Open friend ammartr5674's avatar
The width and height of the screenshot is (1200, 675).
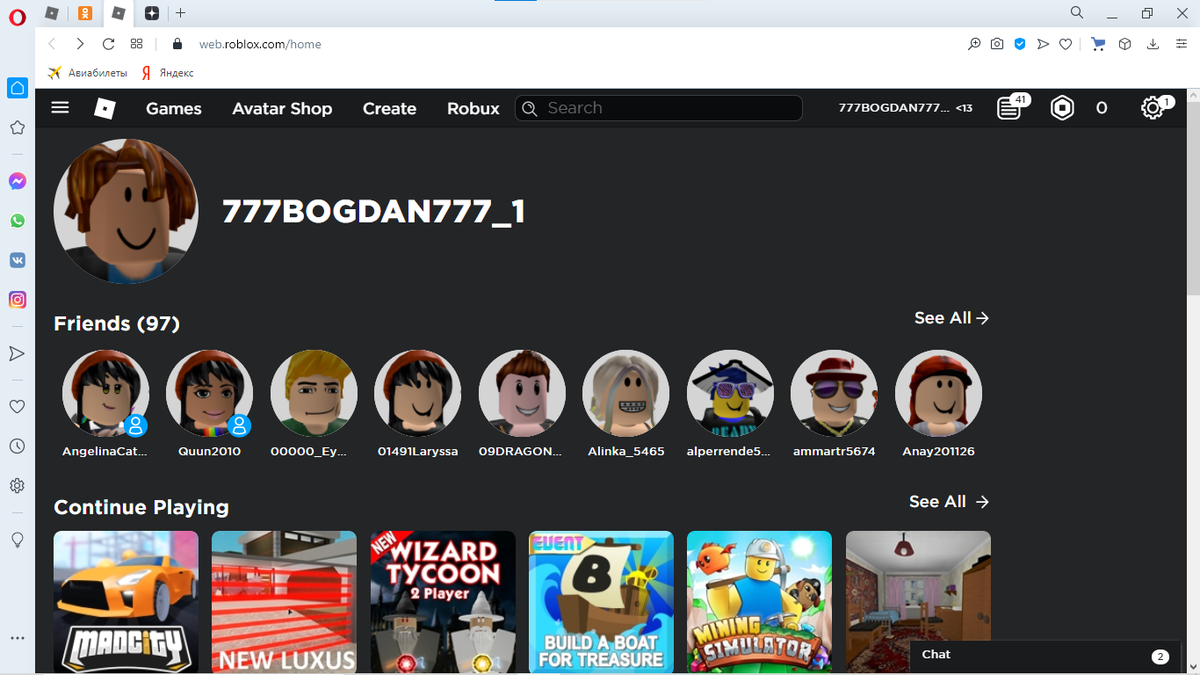point(834,394)
